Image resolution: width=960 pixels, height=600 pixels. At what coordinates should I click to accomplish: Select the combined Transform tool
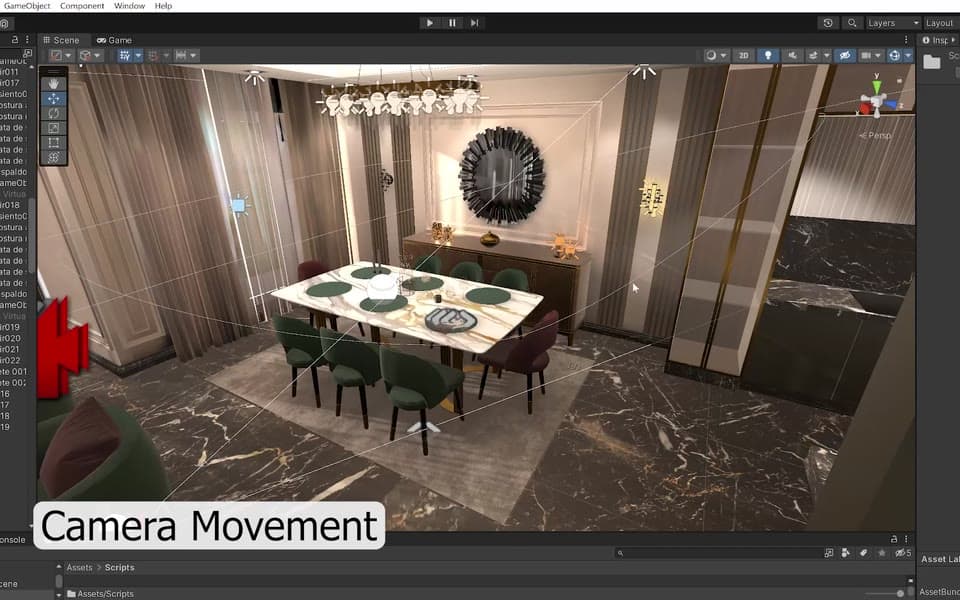(x=54, y=157)
